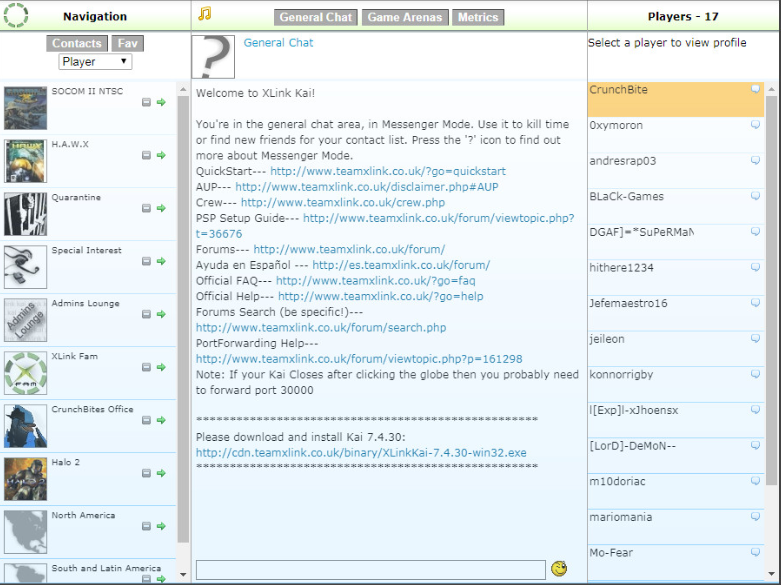This screenshot has height=585, width=781.
Task: Select the XLink Fam thumbnail
Action: pyautogui.click(x=25, y=373)
